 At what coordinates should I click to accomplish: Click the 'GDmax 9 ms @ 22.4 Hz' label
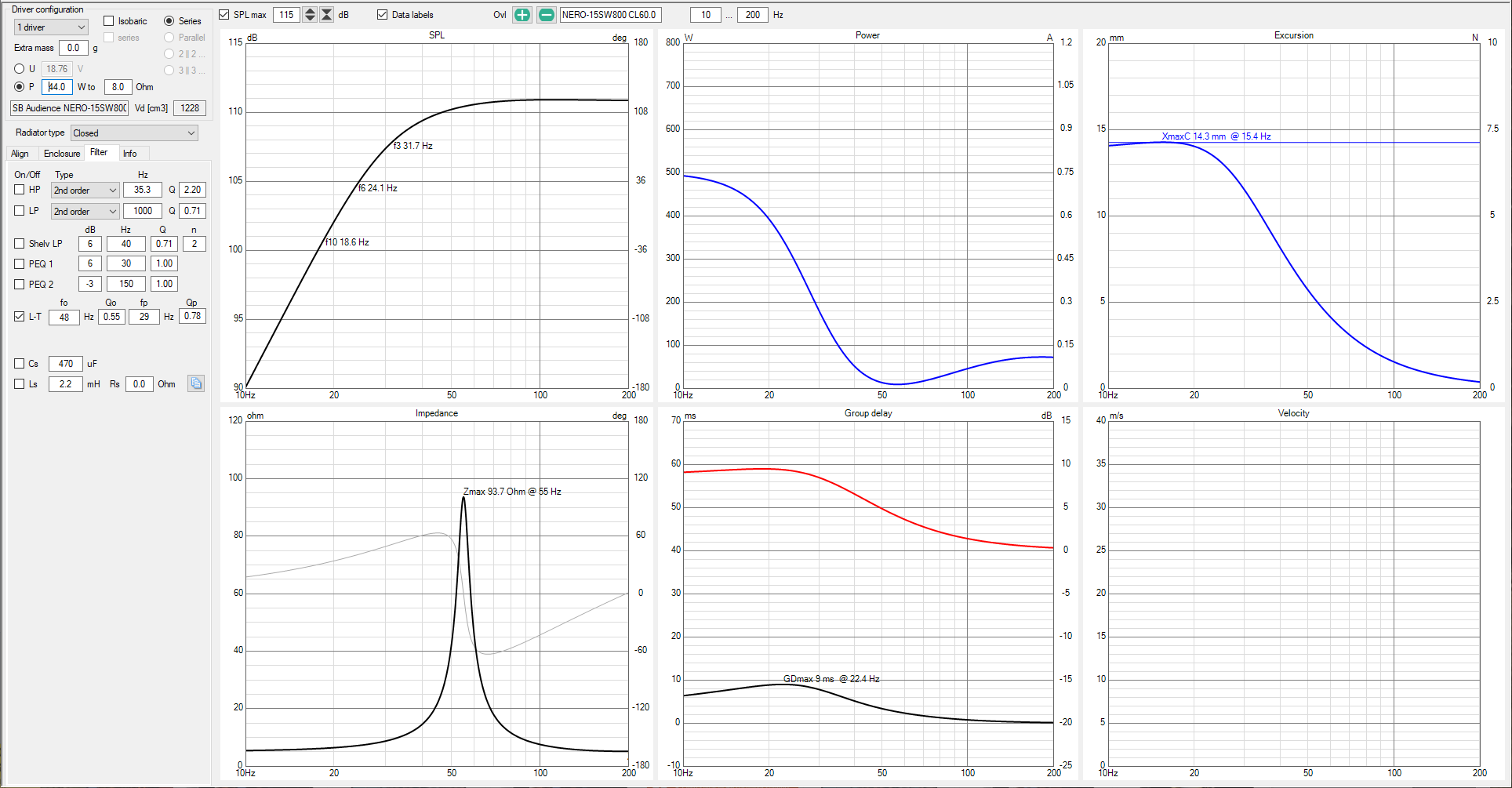pyautogui.click(x=831, y=679)
